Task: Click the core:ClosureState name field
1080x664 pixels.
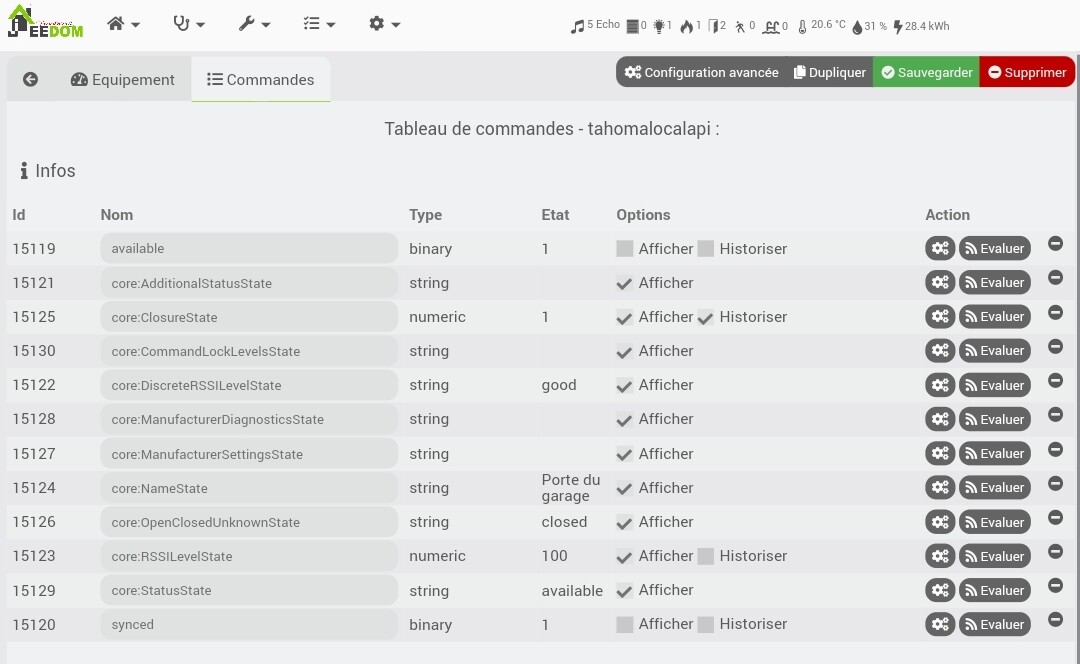Action: point(249,317)
